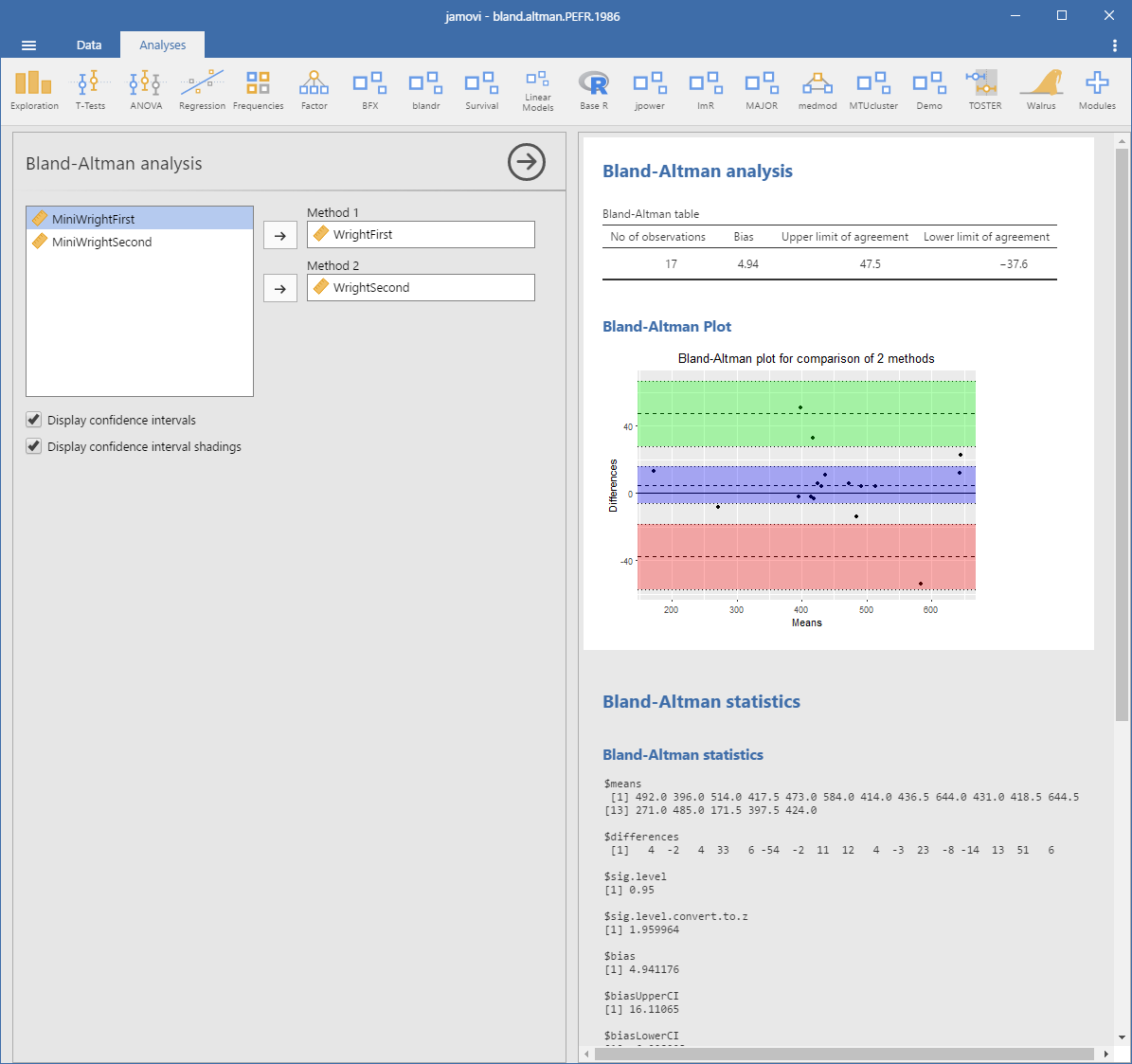Viewport: 1132px width, 1064px height.
Task: Open the hamburger main menu
Action: [x=28, y=45]
